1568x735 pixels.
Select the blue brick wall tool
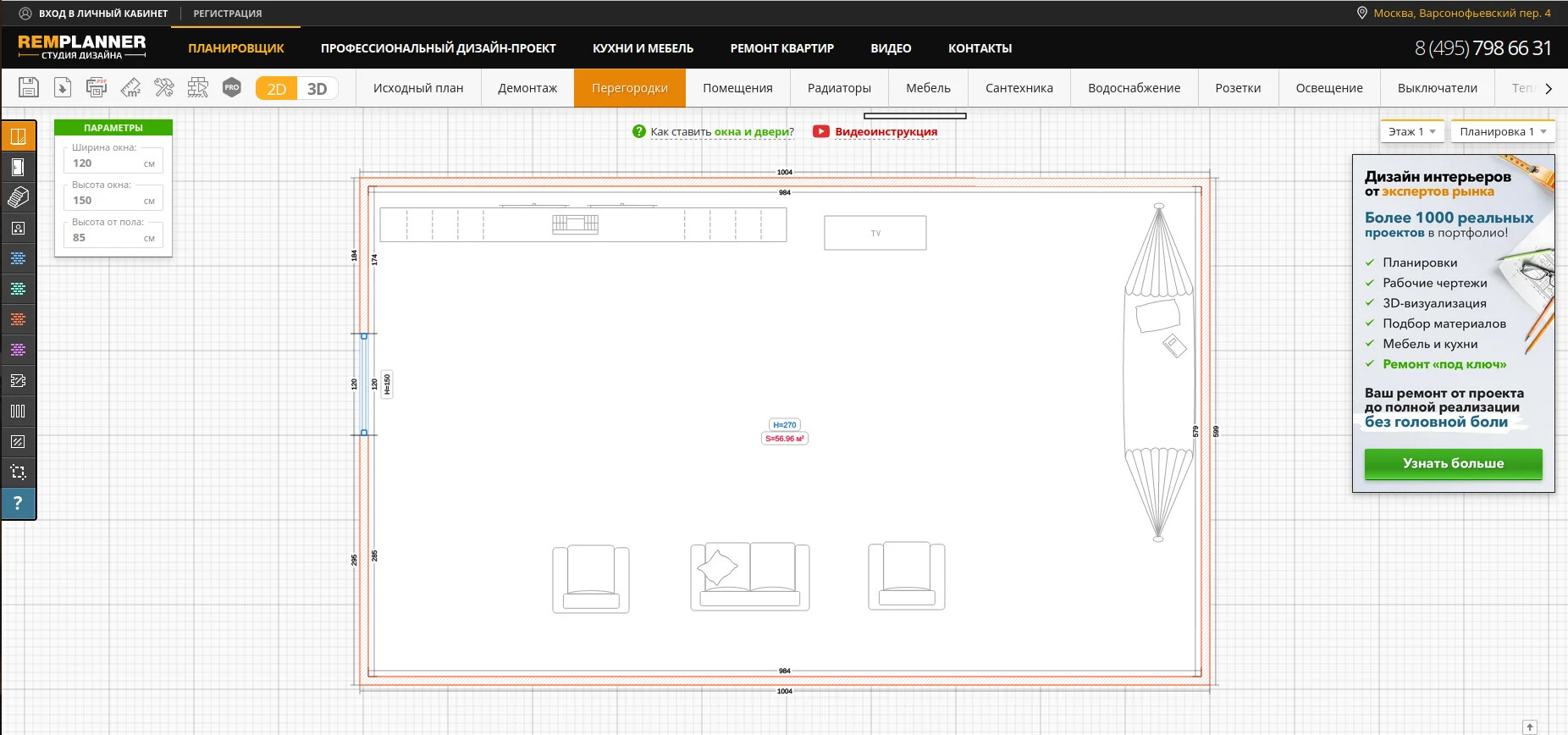pos(18,258)
